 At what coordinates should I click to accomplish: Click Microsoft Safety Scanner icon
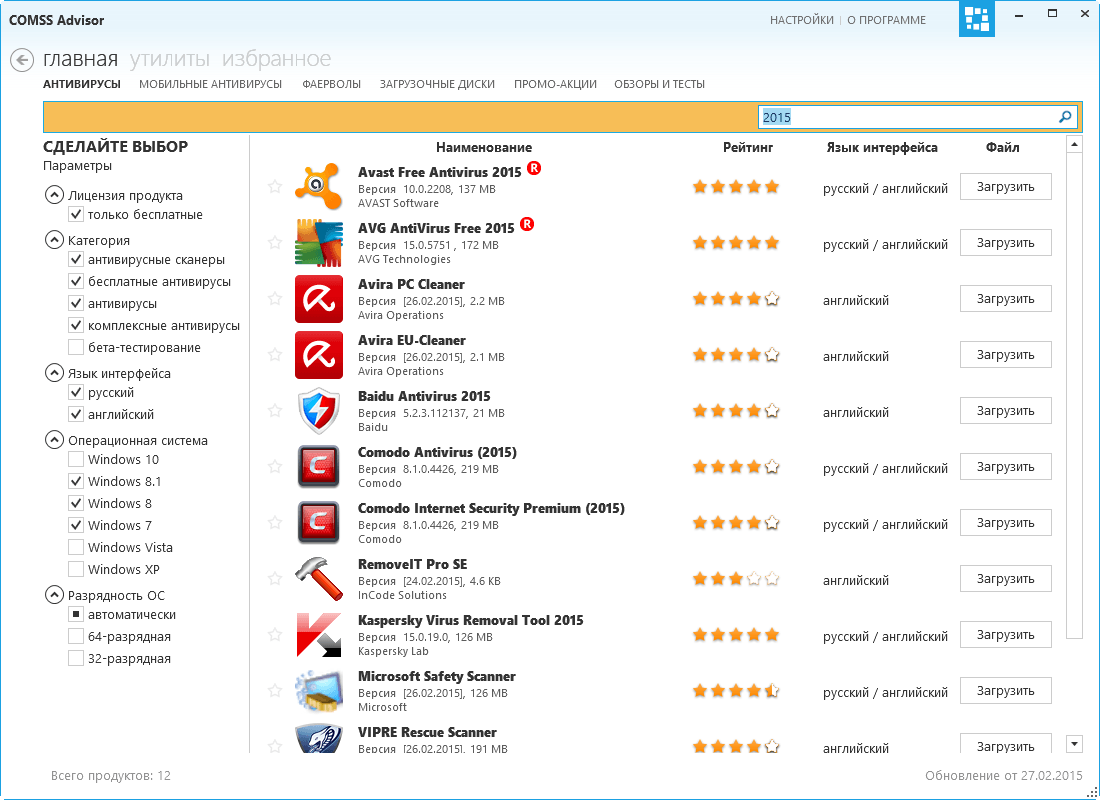318,691
